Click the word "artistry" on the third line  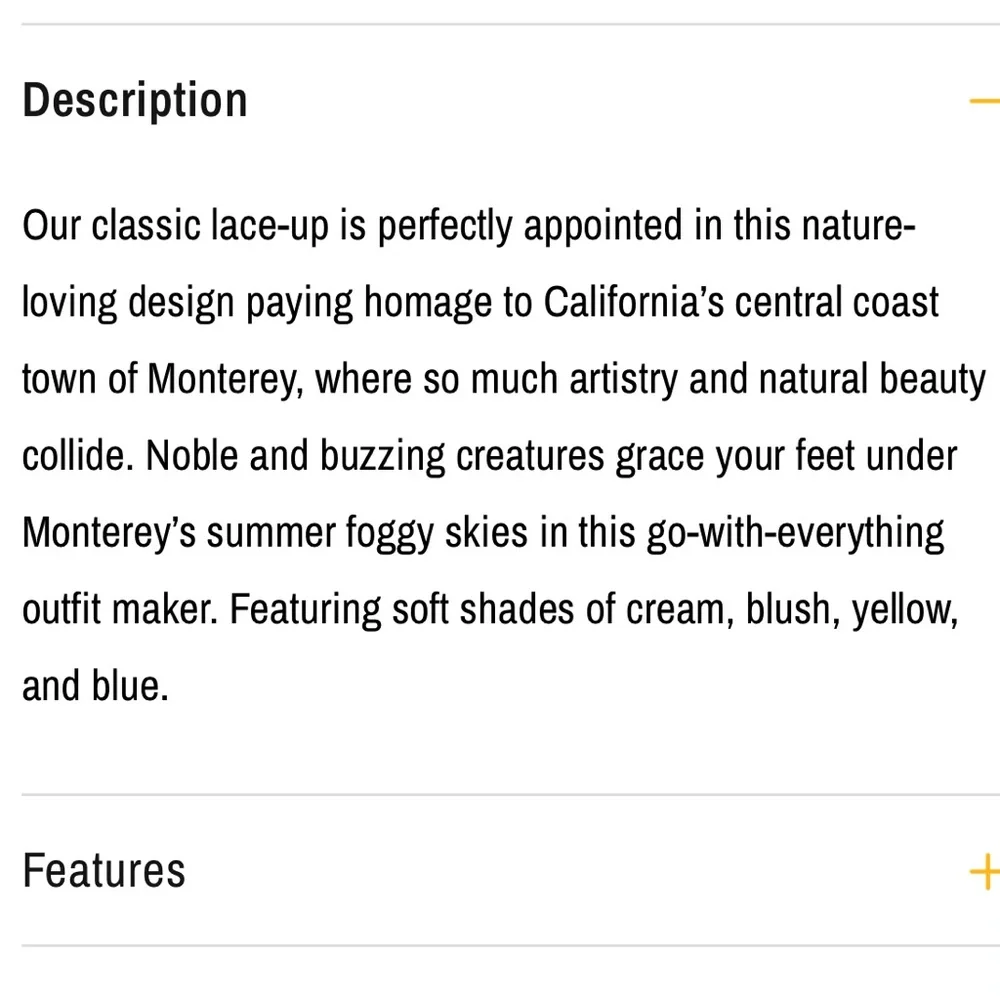pyautogui.click(x=623, y=381)
